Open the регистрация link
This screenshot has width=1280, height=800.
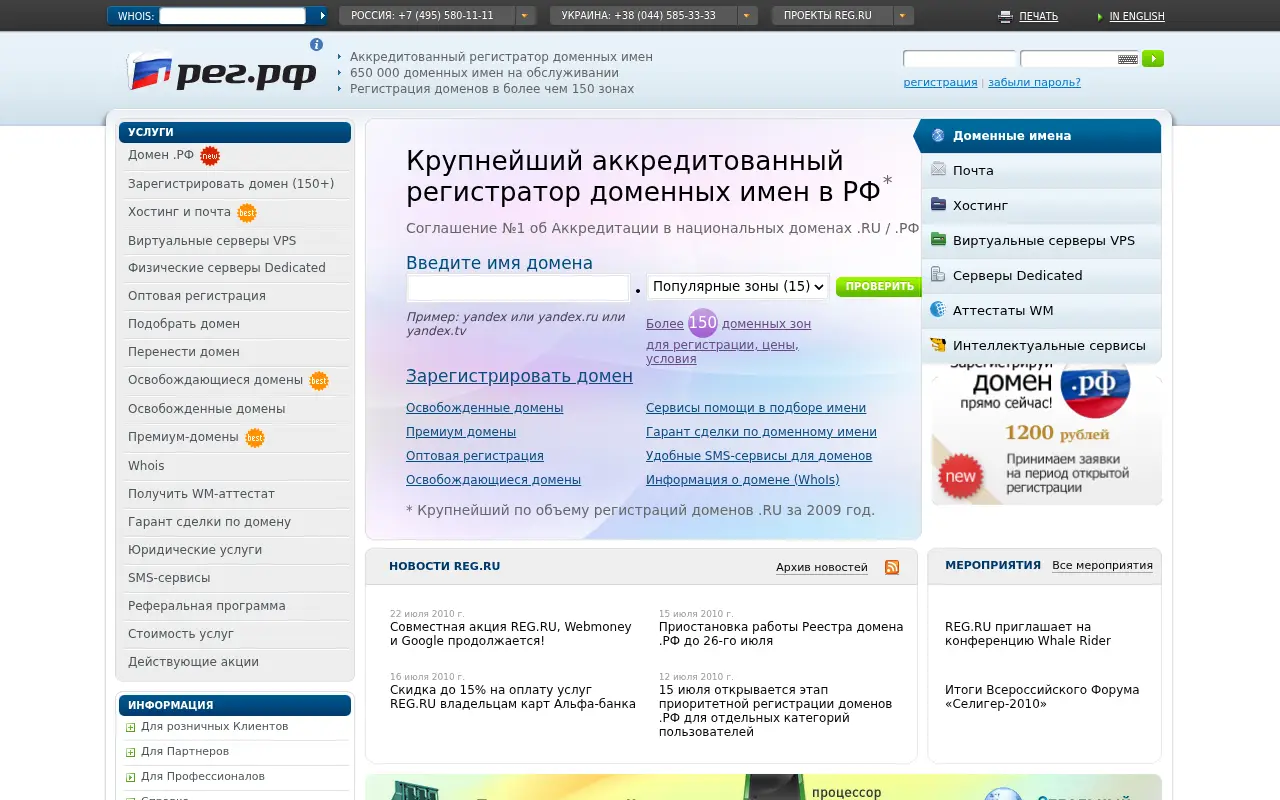940,83
